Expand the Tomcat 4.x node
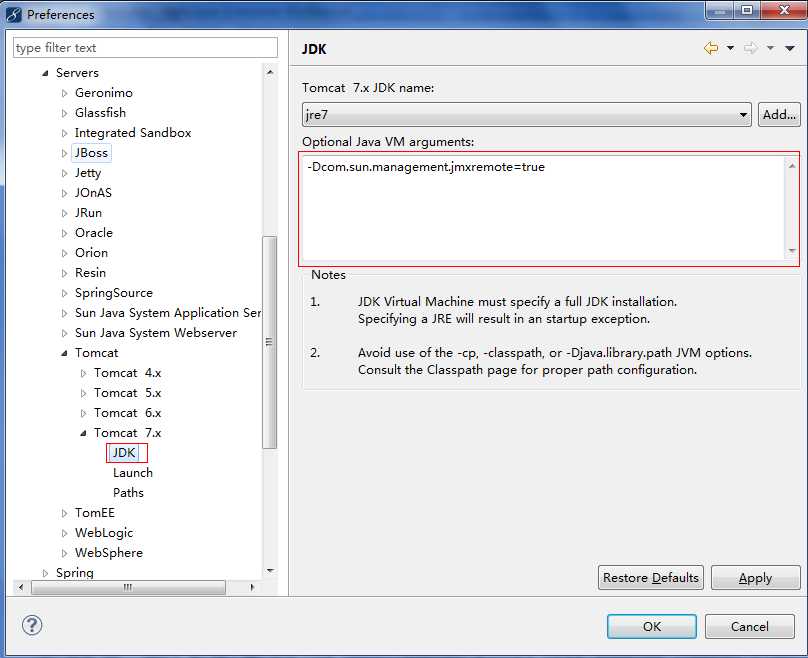Screen dimensions: 808x658 coord(83,373)
